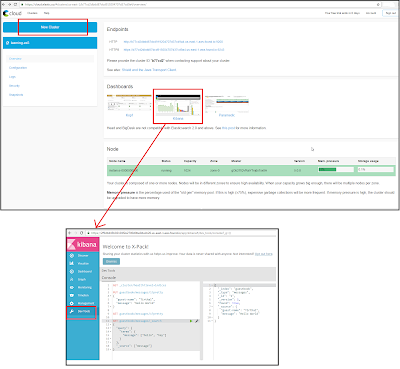This screenshot has width=400, height=369.
Task: Click the Visualize label in Kibana sidebar
Action: click(83, 264)
